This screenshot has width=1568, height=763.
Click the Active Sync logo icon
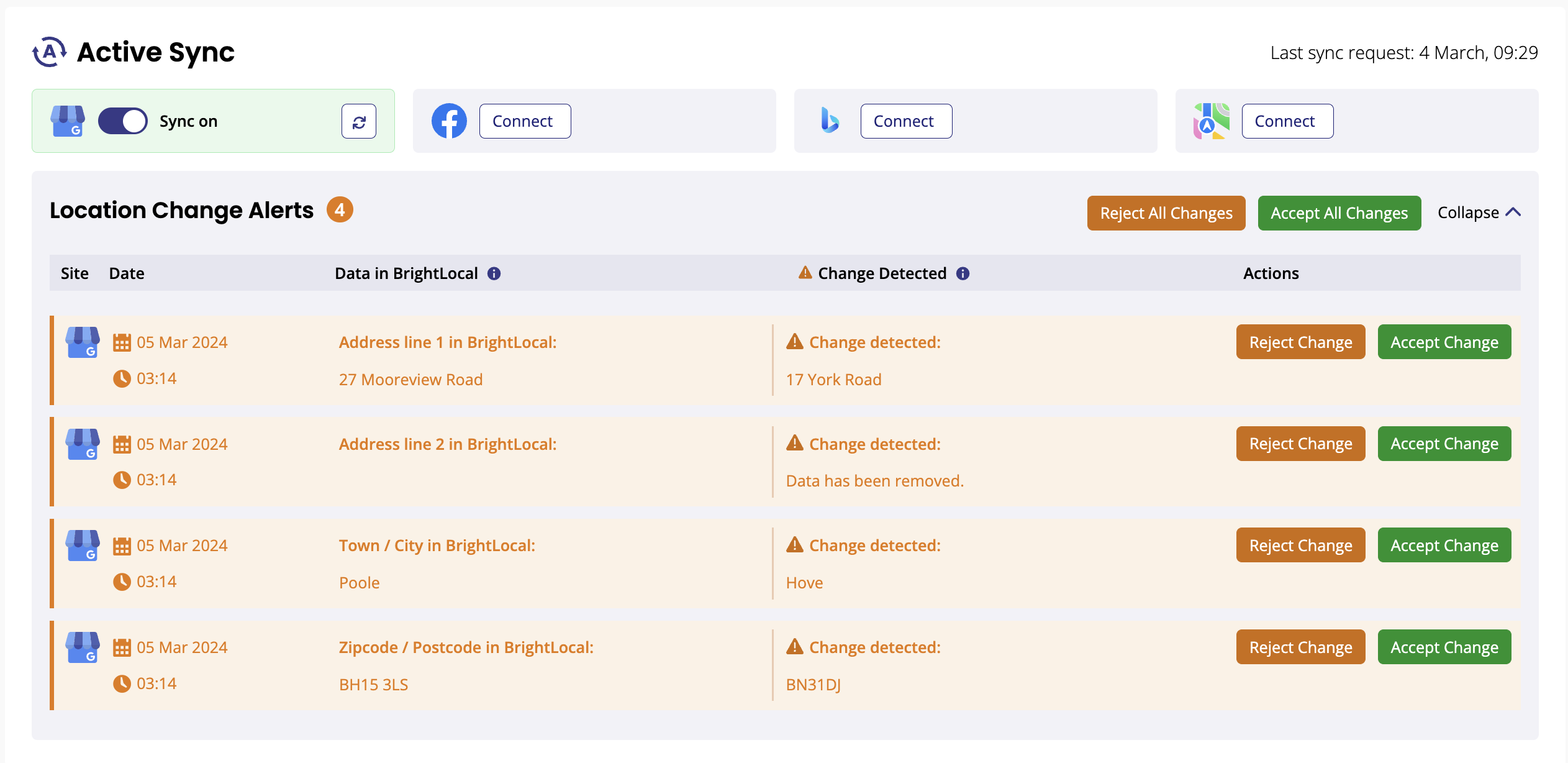tap(49, 52)
